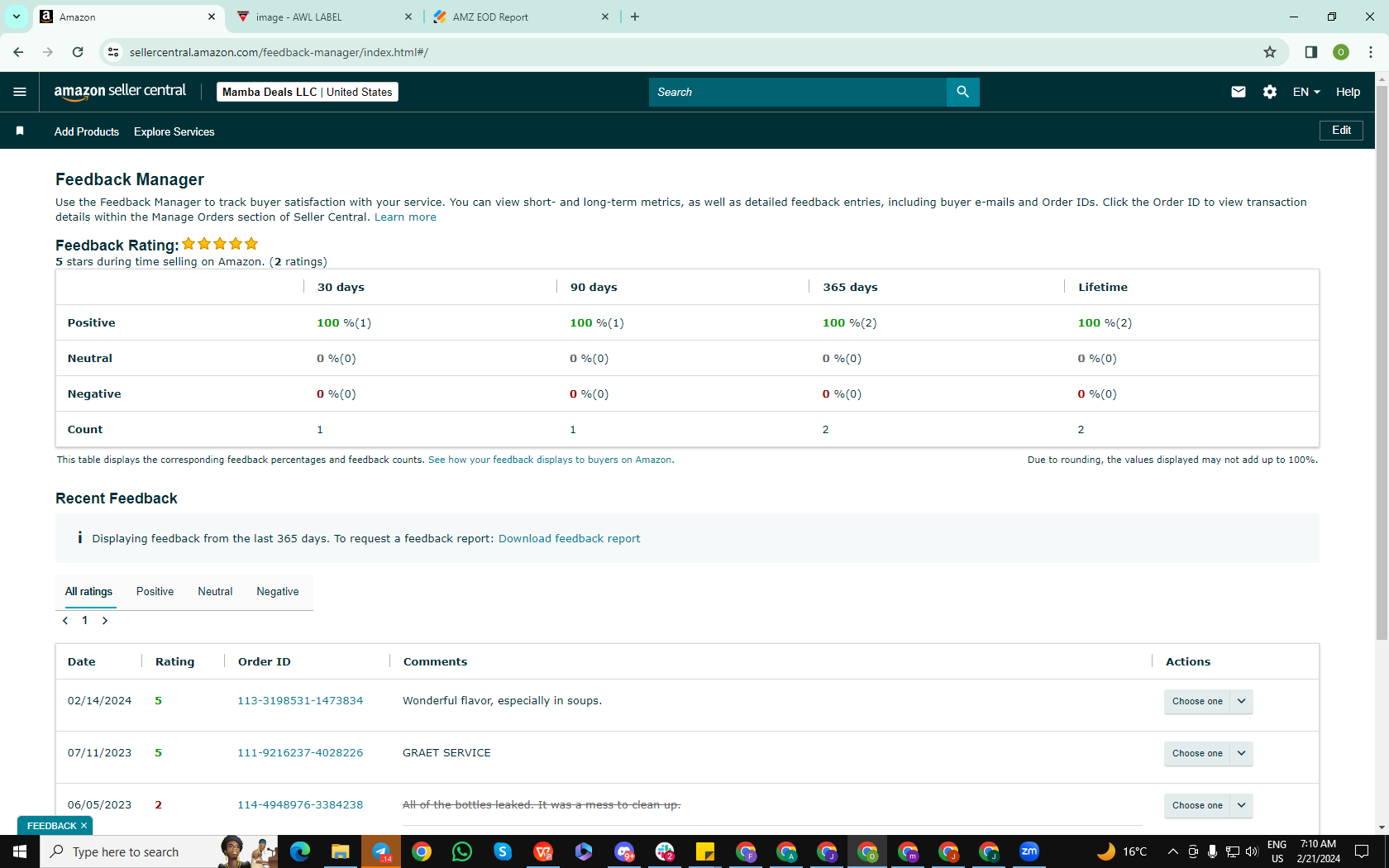Screen dimensions: 1389x868
Task: Open the hamburger navigation menu
Action: tap(20, 92)
